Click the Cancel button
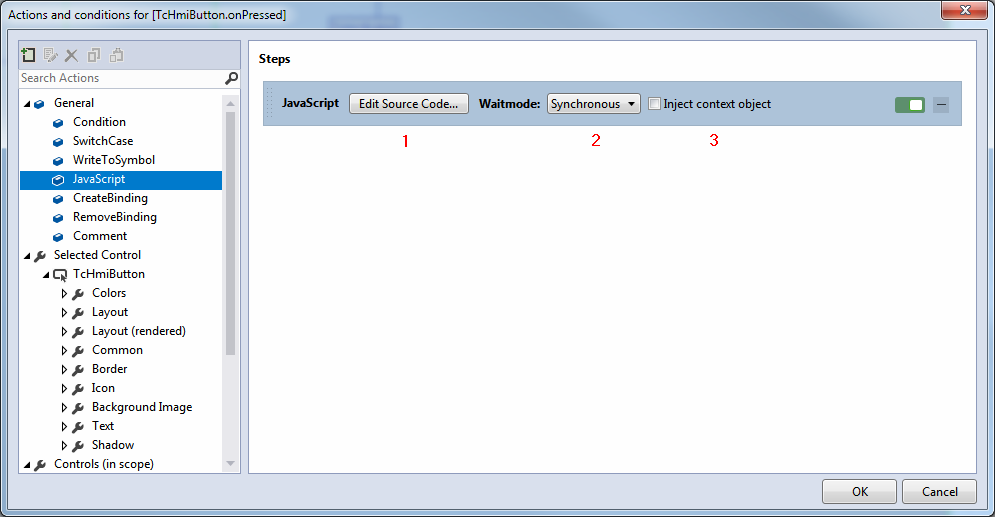The height and width of the screenshot is (517, 995). point(939,492)
